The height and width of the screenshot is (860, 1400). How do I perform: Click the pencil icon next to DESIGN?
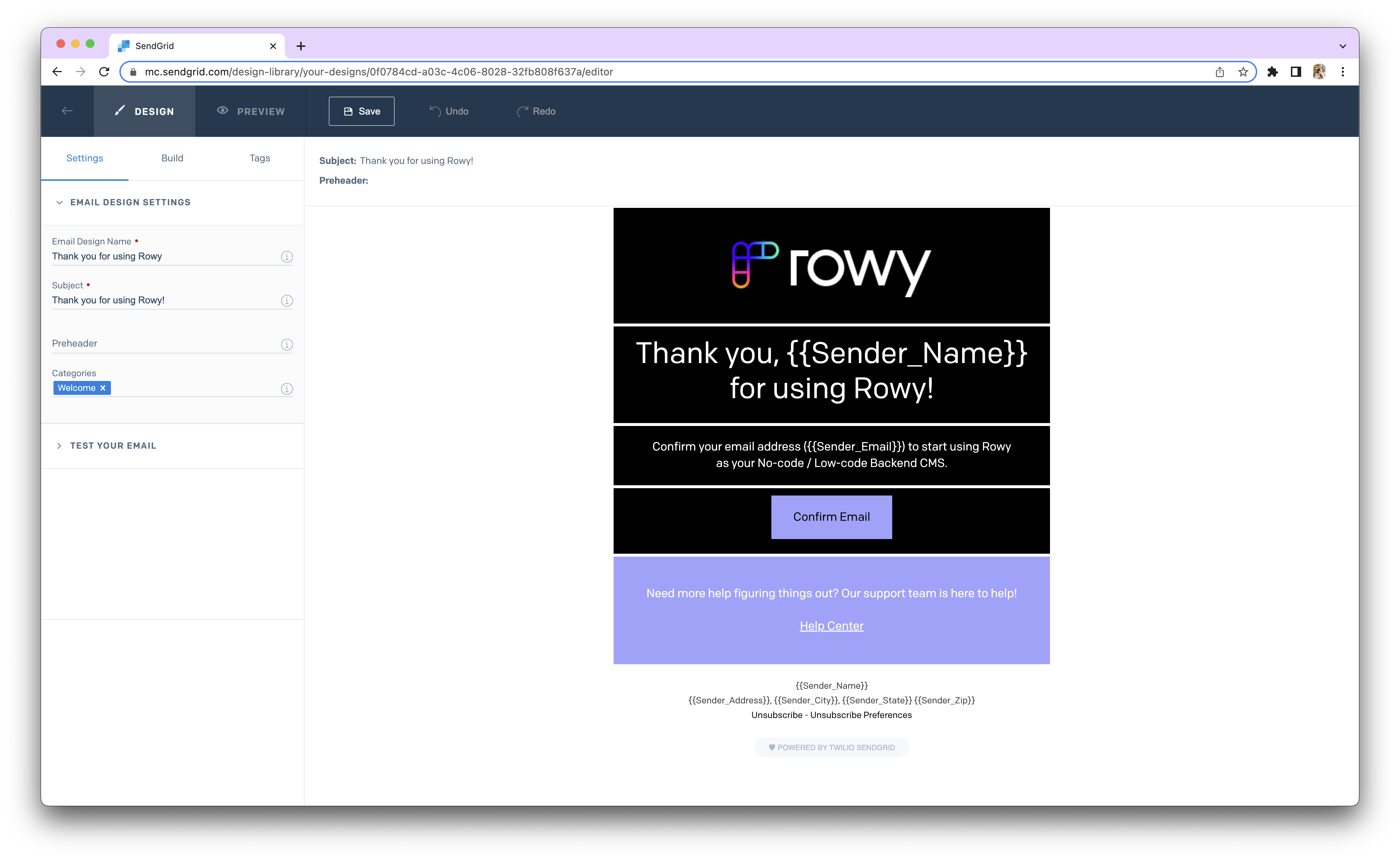pos(119,111)
